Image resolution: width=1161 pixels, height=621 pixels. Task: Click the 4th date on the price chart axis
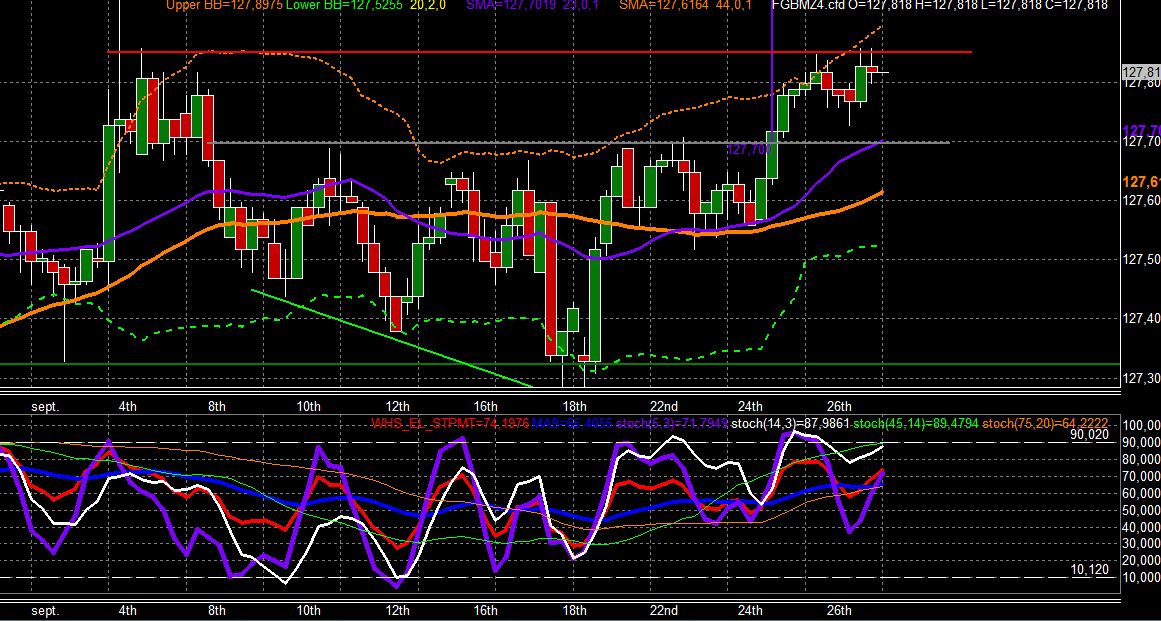[x=127, y=406]
